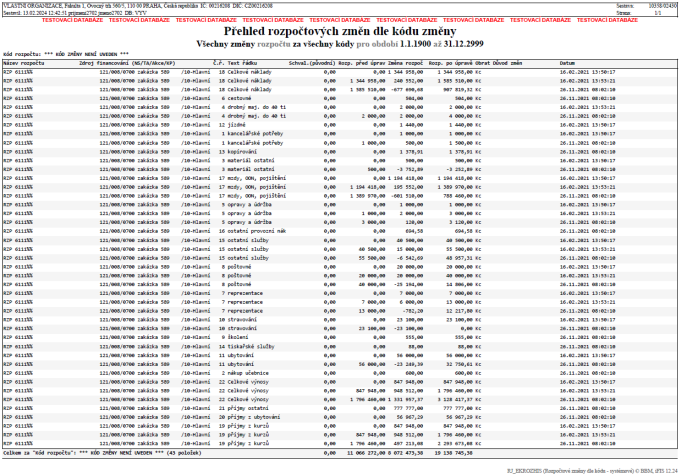Click the "Rozp. po úpravě" column header

[x=451, y=63]
